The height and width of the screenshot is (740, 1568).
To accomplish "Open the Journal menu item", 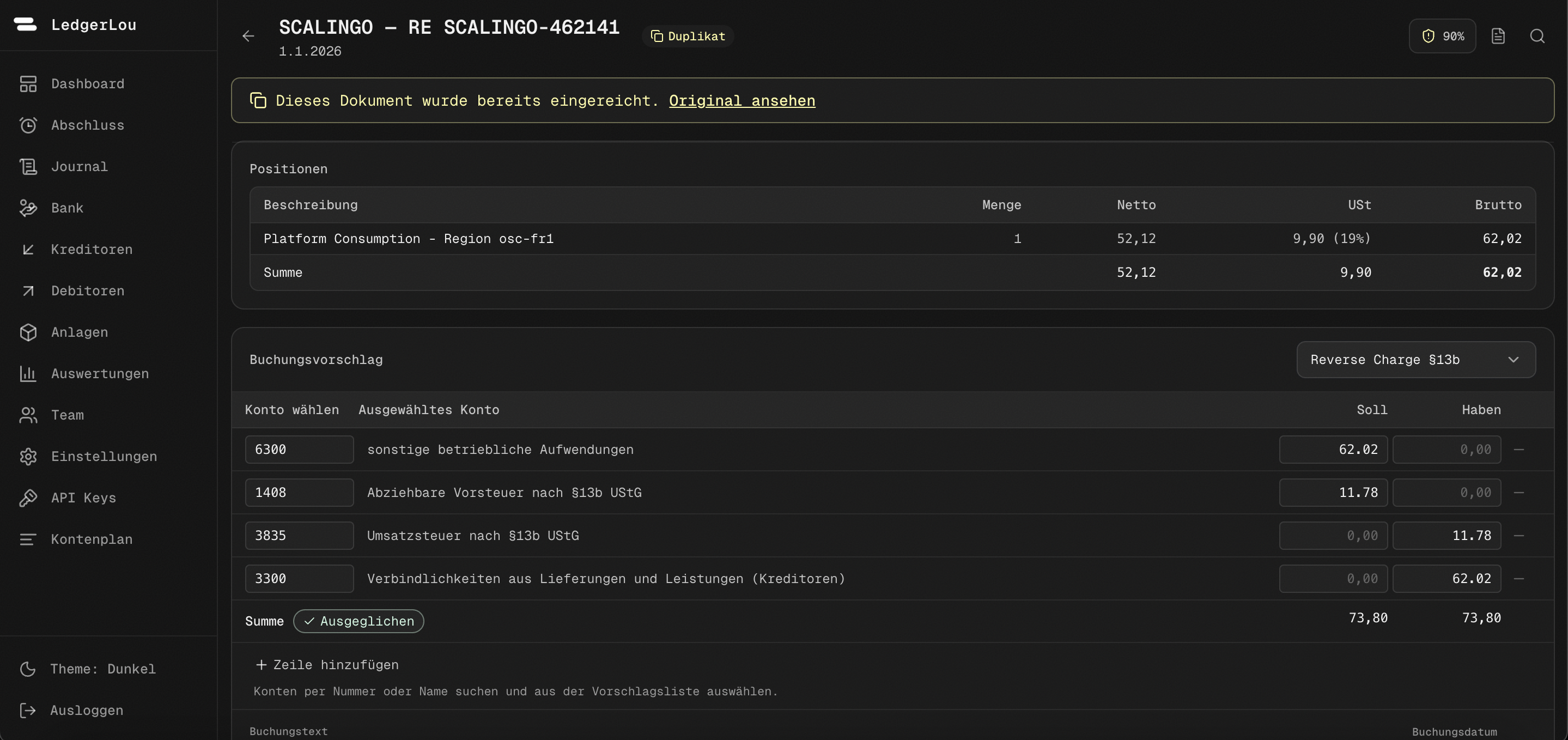I will [x=79, y=166].
